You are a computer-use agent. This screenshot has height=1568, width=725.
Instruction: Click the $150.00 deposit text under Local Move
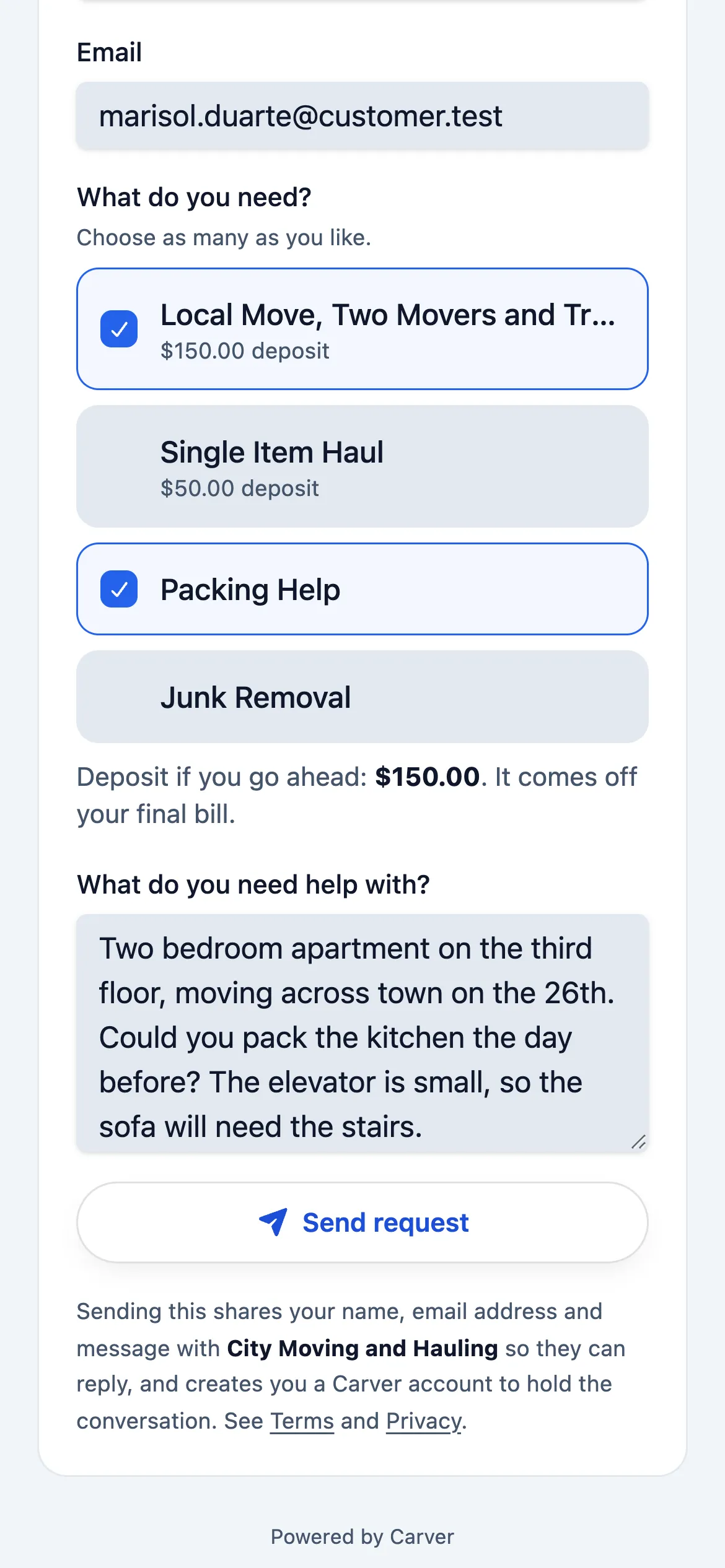245,351
